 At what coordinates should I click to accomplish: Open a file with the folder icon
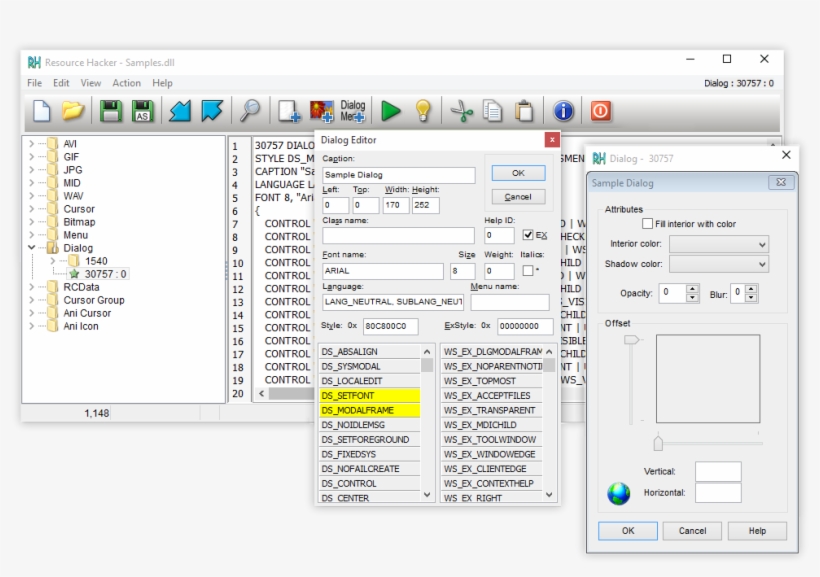pyautogui.click(x=73, y=111)
